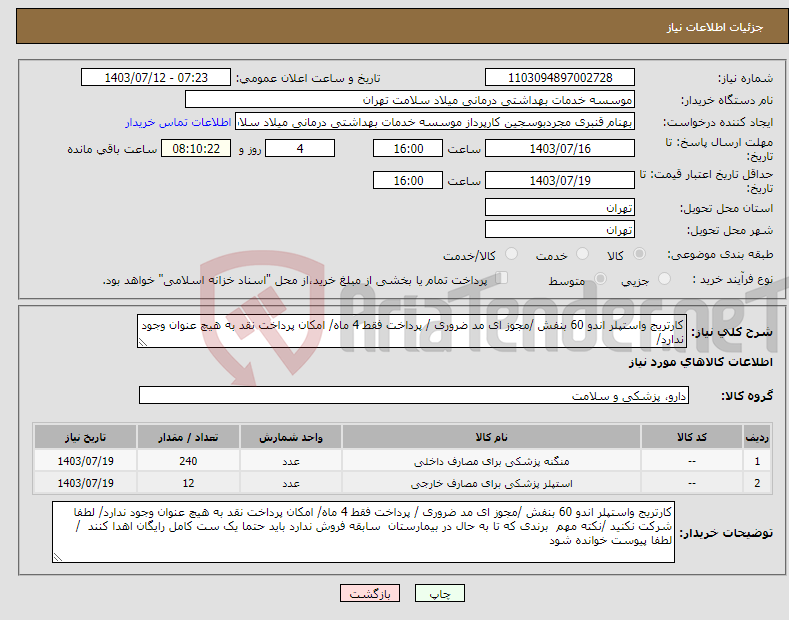This screenshot has width=789, height=620.
Task: Click the ردیف column header
Action: click(757, 437)
